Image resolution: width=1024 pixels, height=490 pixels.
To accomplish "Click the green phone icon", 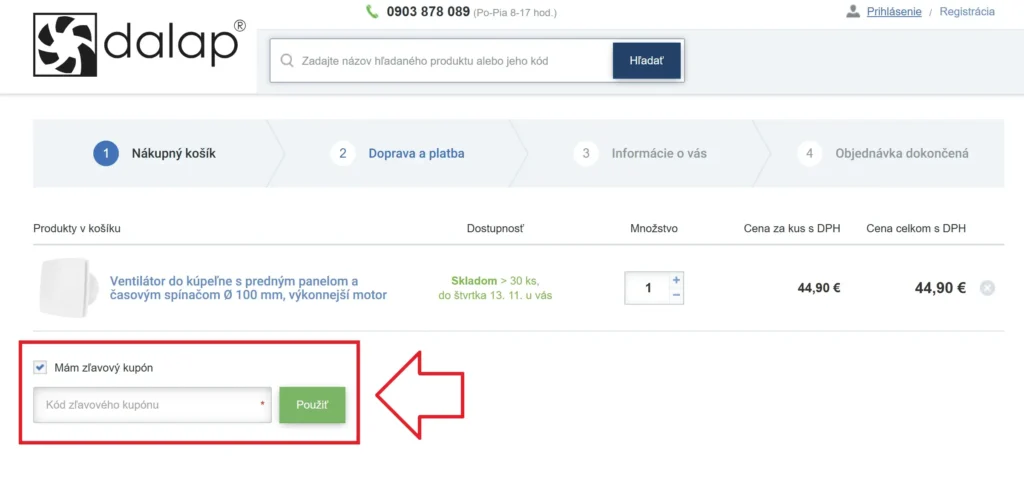I will coord(372,12).
